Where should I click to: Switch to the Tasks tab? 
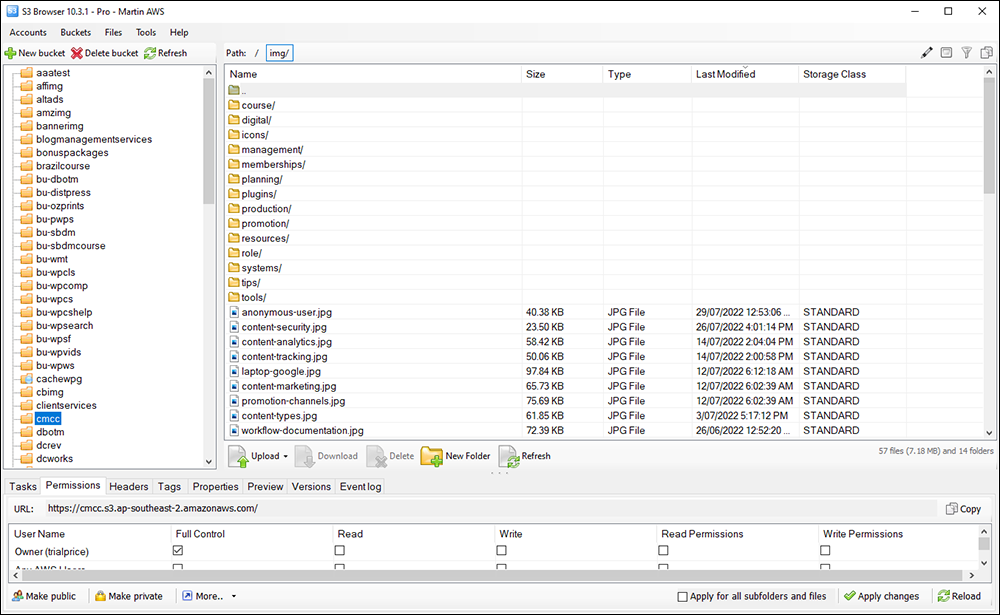coord(23,486)
